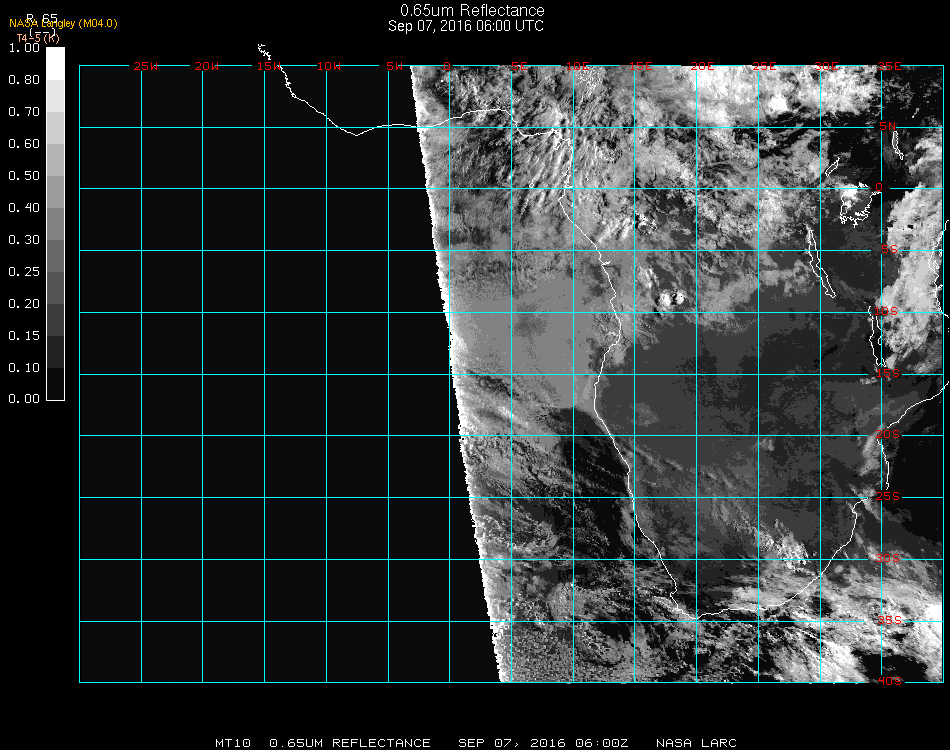
Task: Click the '30E' longitude label
Action: pos(826,66)
